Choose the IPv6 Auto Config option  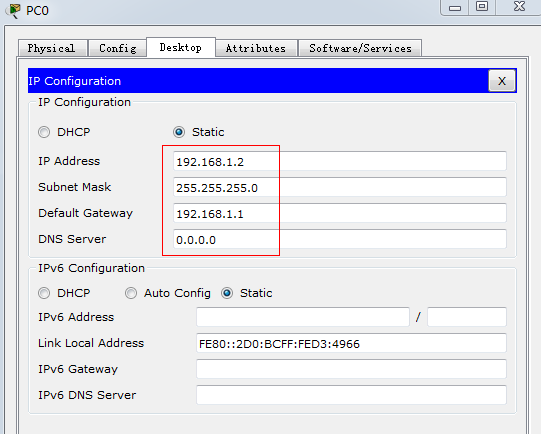tap(131, 293)
